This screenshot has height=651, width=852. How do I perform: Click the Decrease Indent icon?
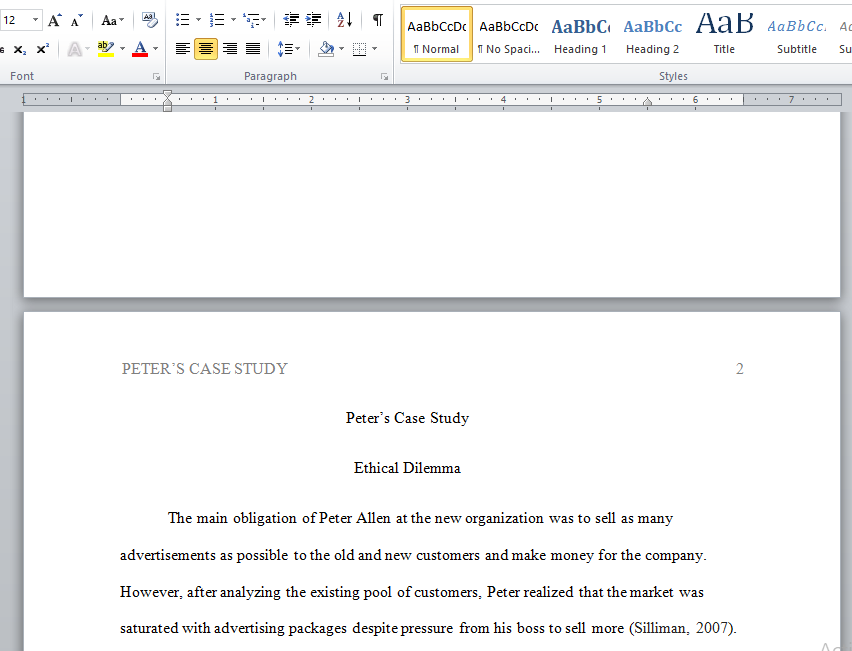click(291, 21)
